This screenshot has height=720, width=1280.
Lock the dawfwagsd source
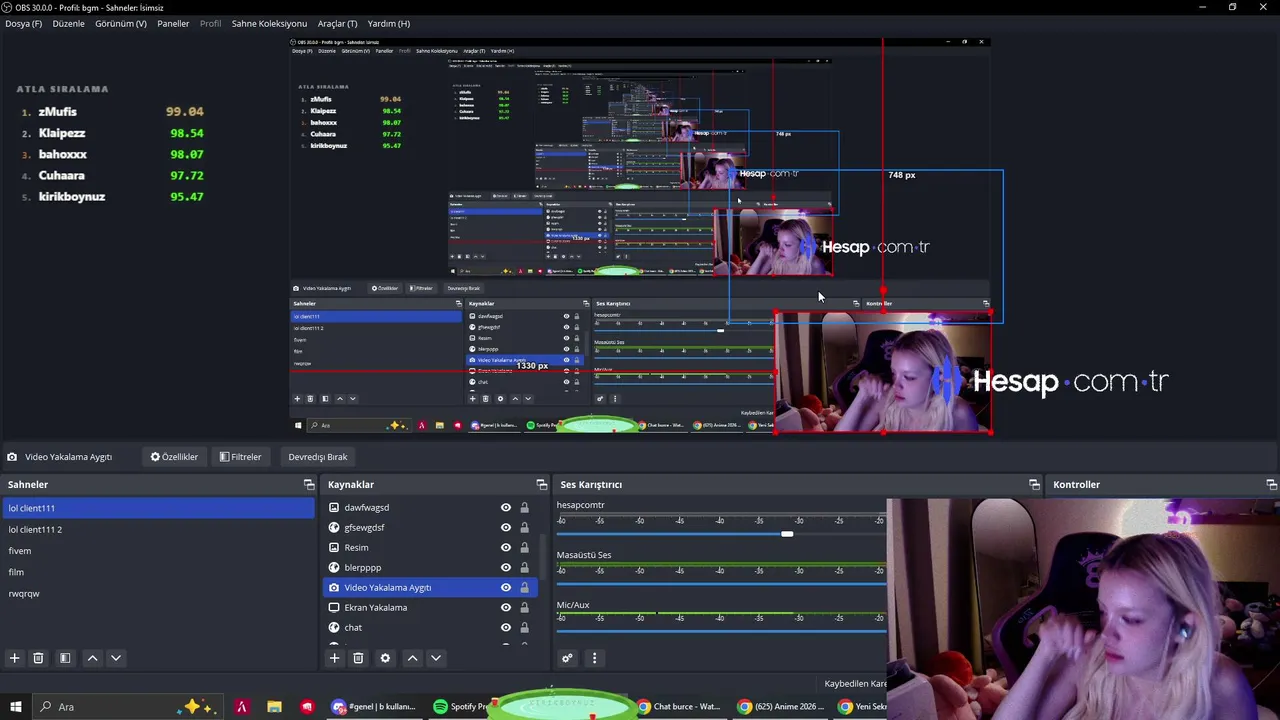point(524,507)
